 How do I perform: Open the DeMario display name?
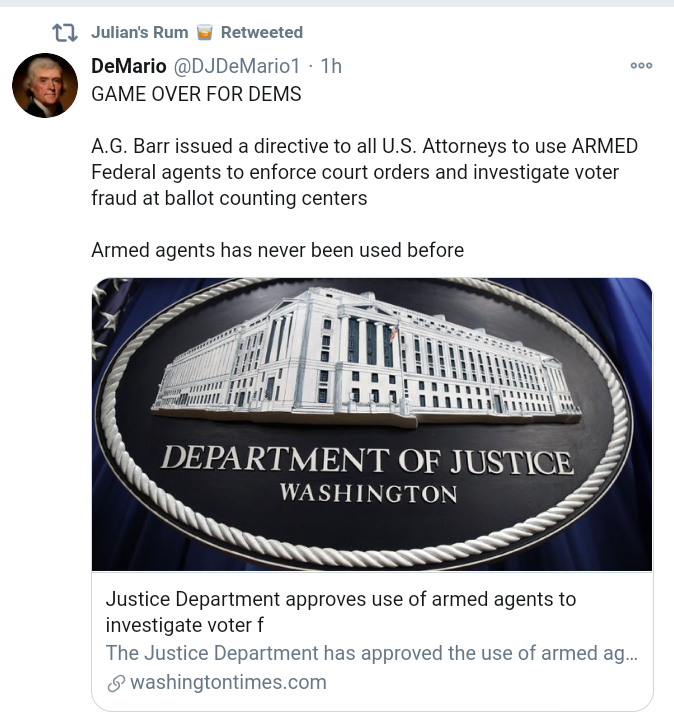(129, 66)
